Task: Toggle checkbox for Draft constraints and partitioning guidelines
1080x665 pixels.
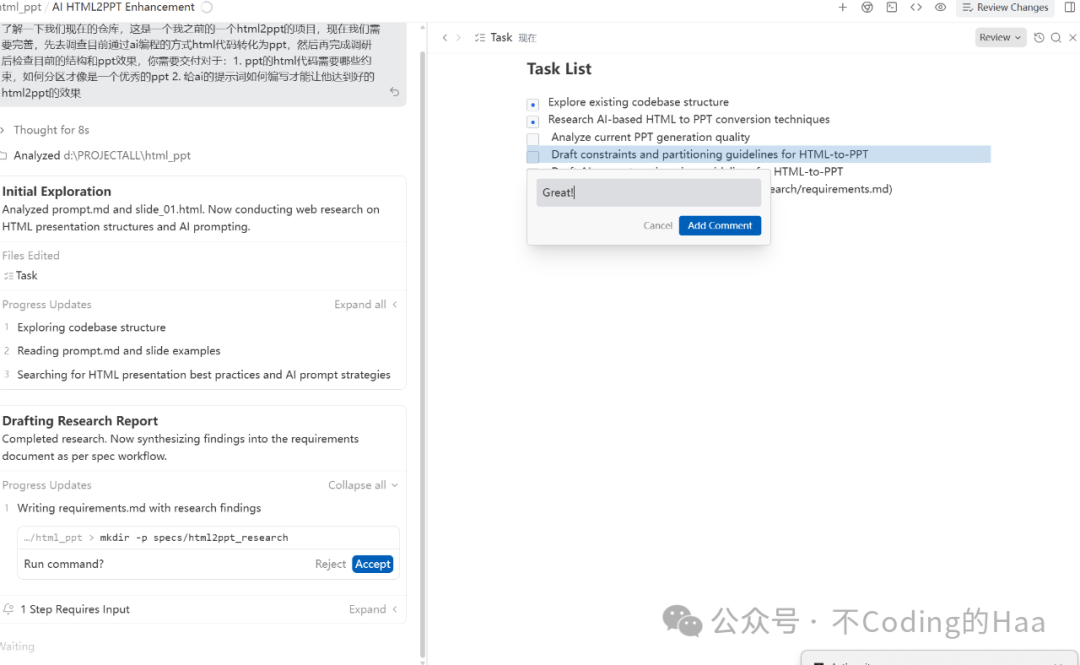Action: coord(532,156)
